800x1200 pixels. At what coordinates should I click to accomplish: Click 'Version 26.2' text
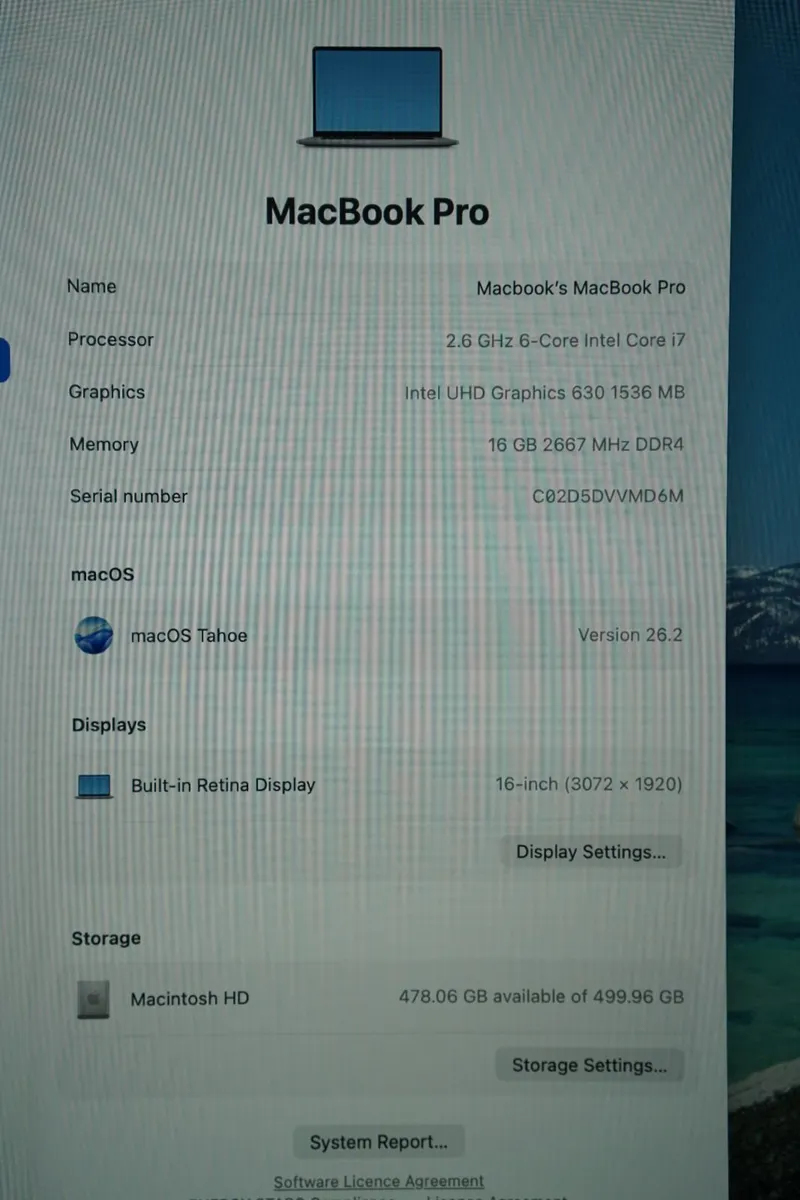pyautogui.click(x=631, y=635)
